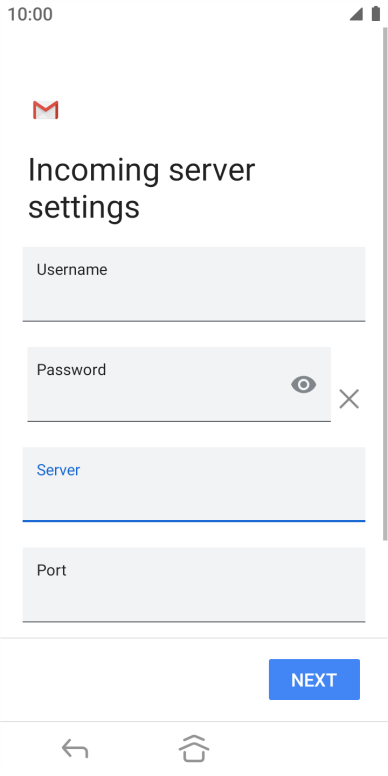Viewport: 388px width, 776px height.
Task: Show password using the eye icon
Action: (x=303, y=385)
